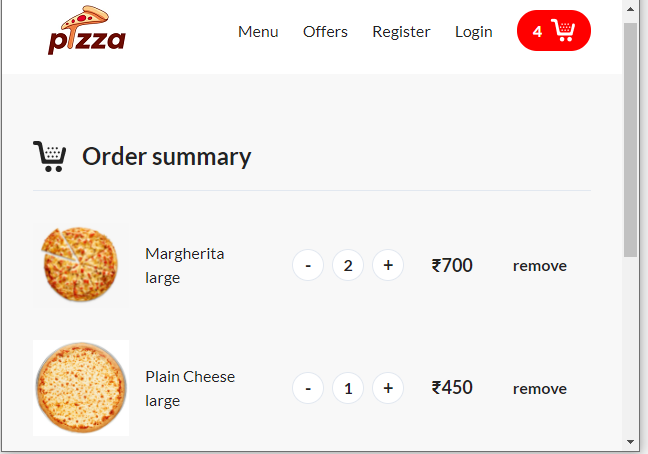
Task: Click the scrollbar up arrow
Action: tap(630, 9)
